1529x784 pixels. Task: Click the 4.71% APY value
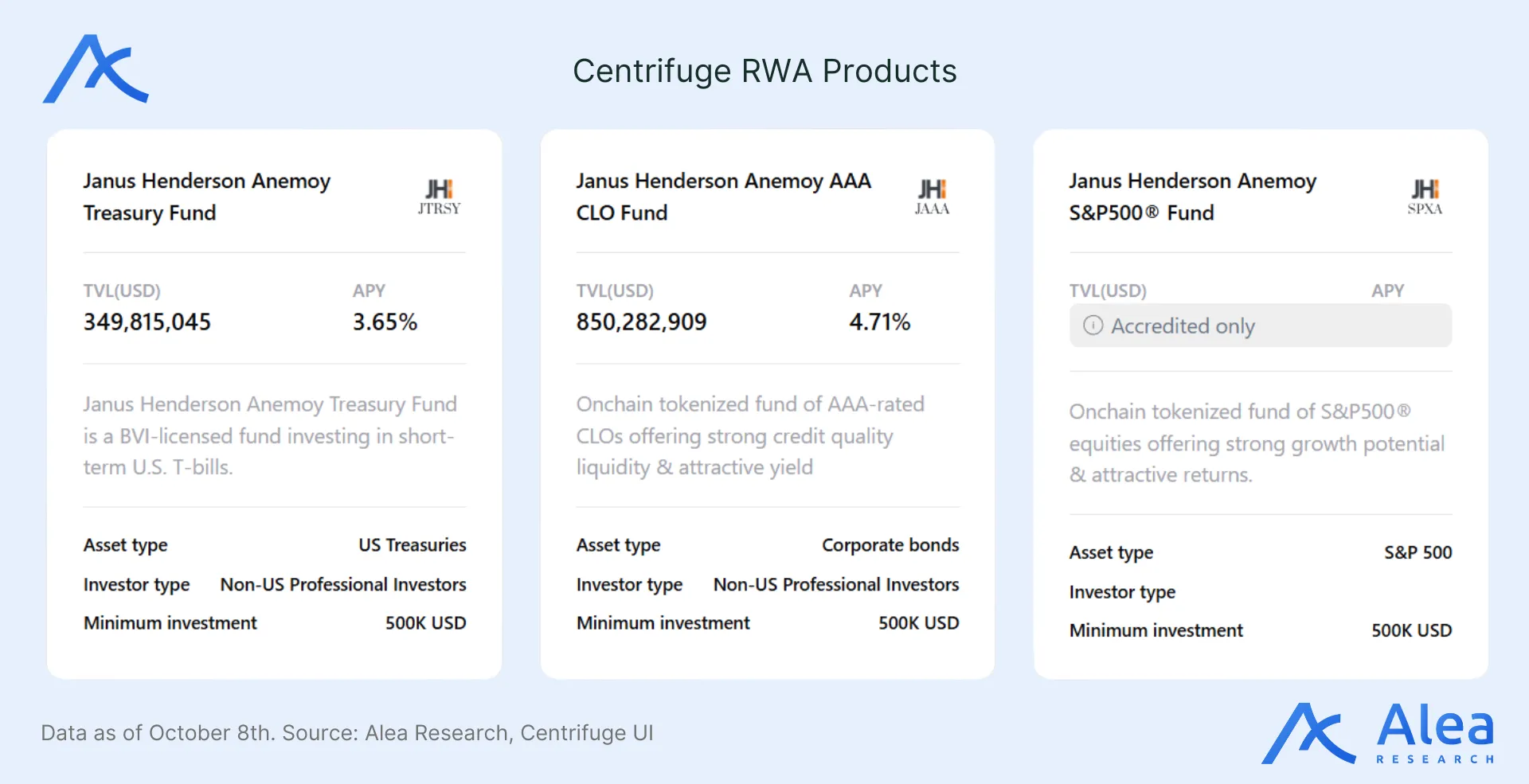pos(879,322)
